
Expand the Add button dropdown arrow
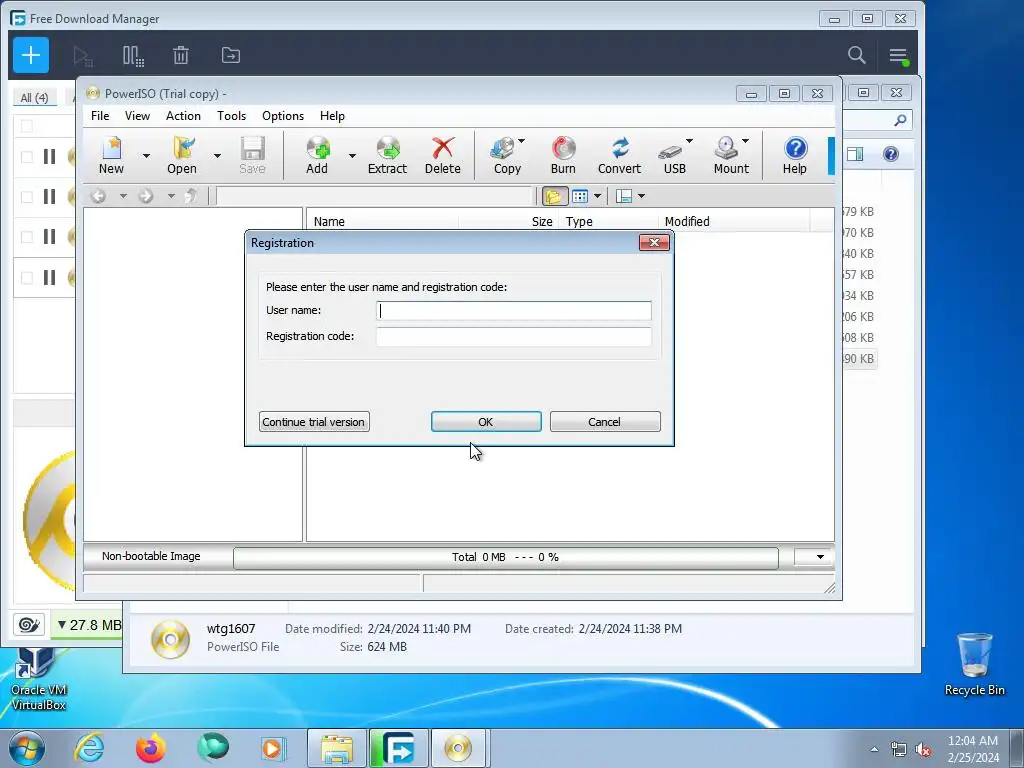352,155
